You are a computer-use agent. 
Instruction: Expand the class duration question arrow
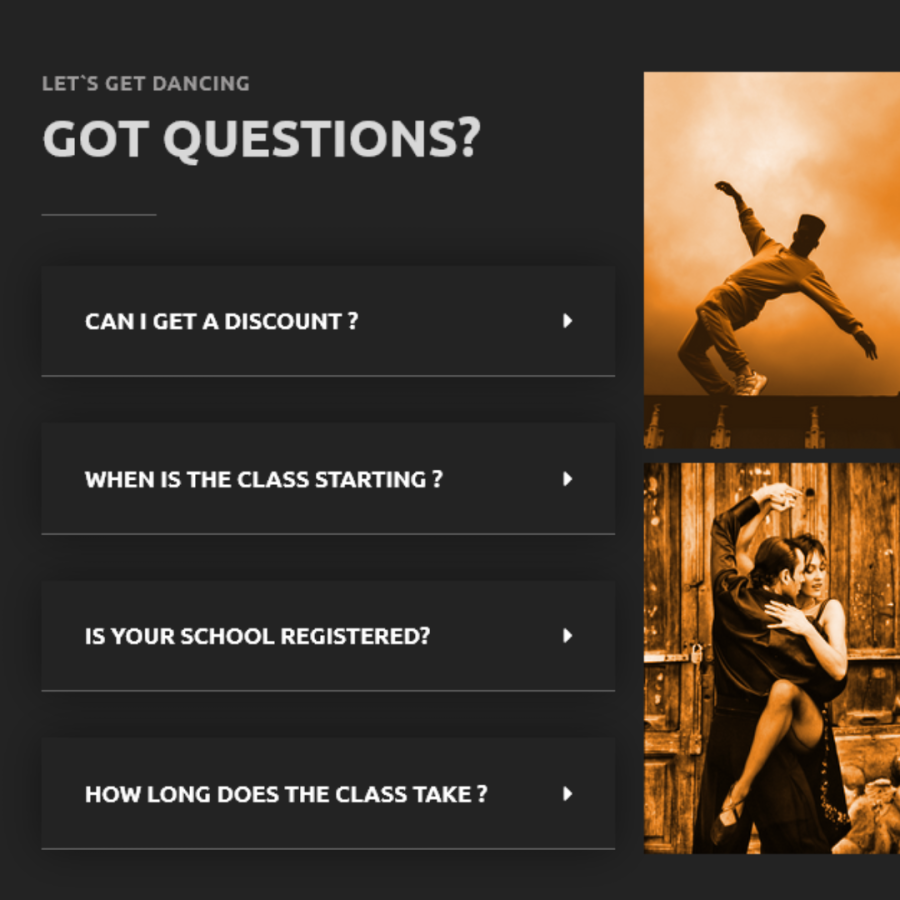click(568, 794)
